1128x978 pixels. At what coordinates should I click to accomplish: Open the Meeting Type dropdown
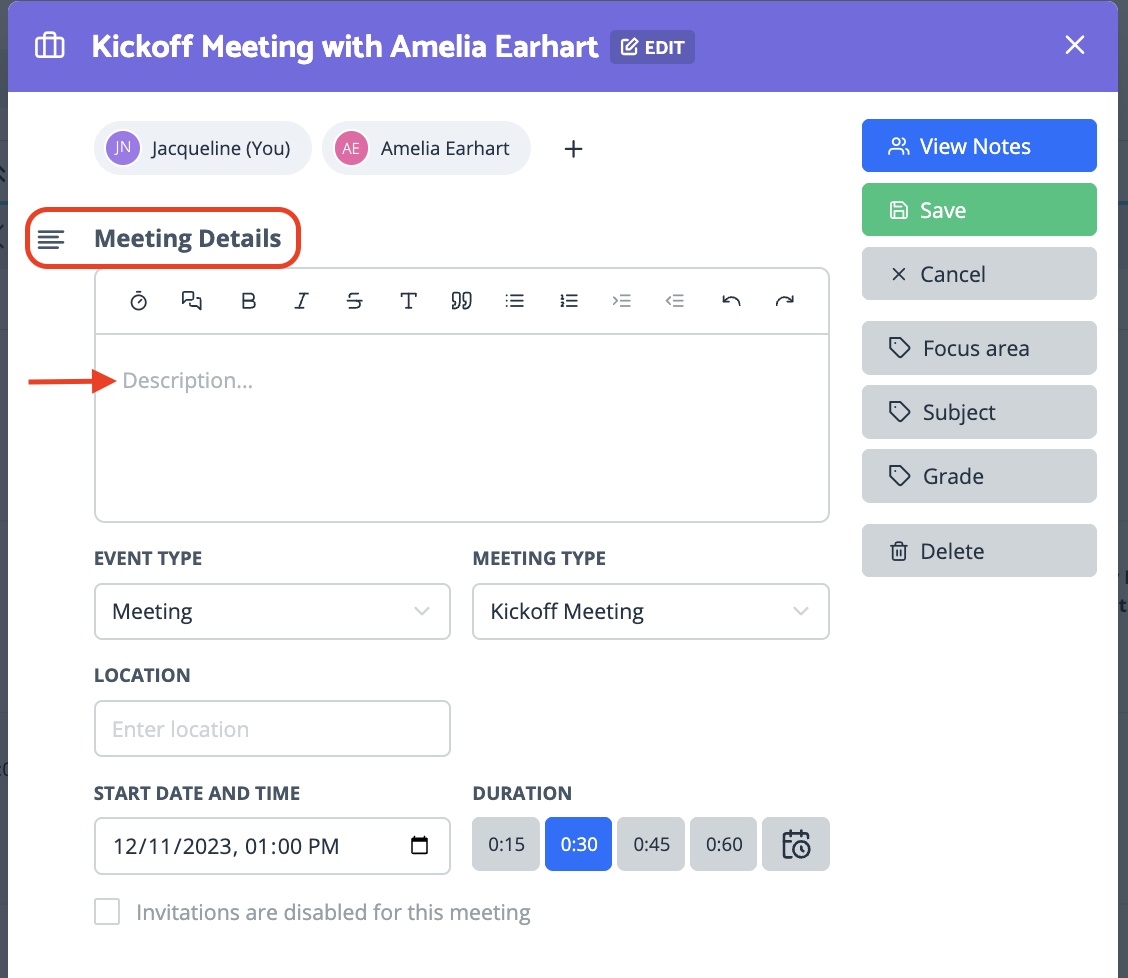click(650, 612)
